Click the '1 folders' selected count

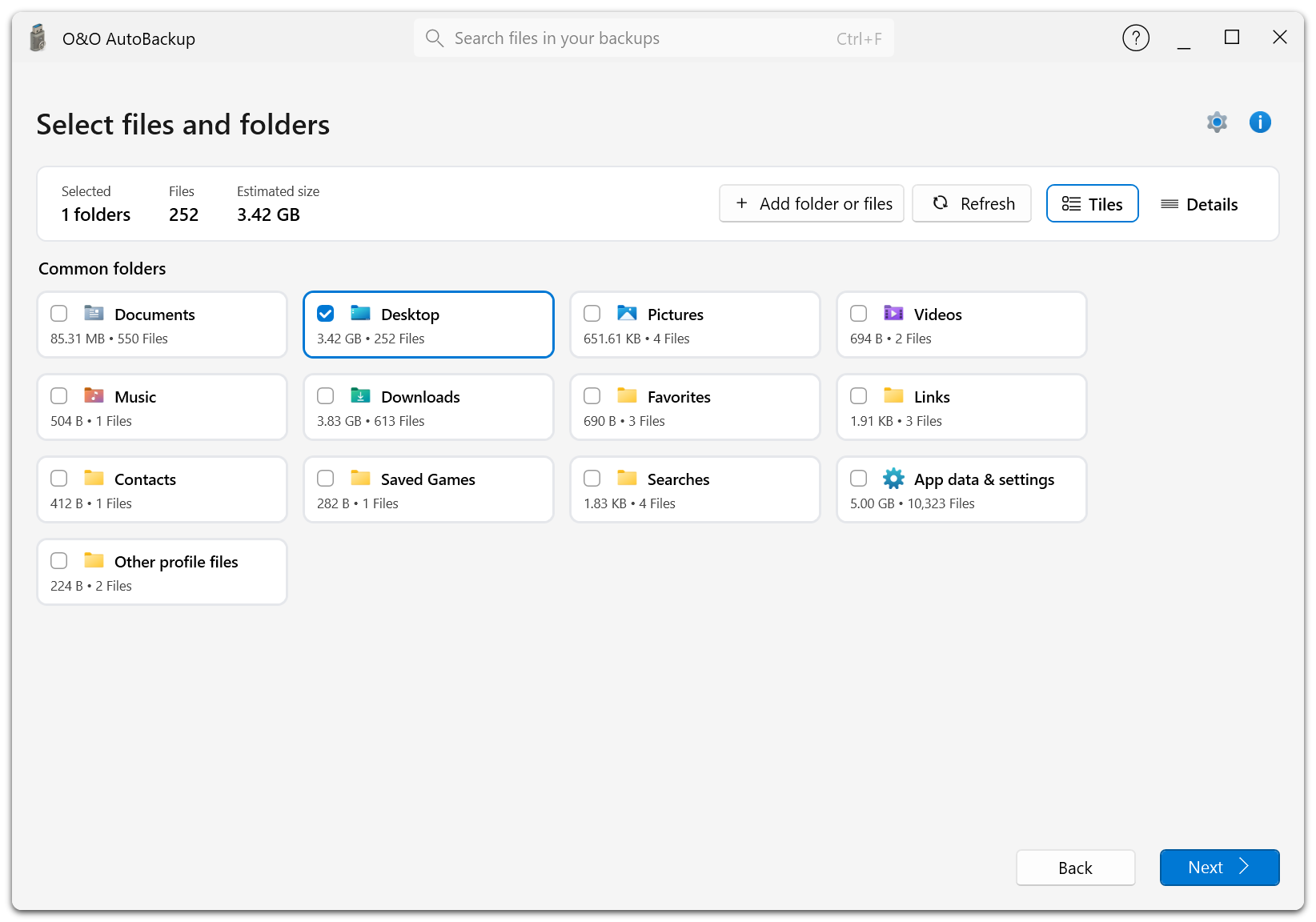(96, 214)
